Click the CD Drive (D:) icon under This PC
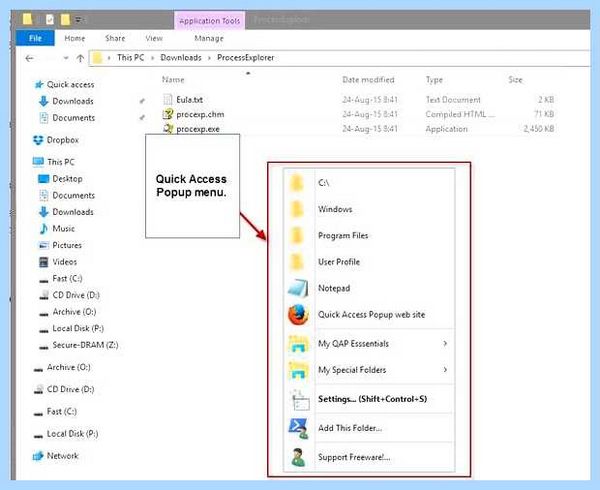The width and height of the screenshot is (600, 490). coord(44,295)
